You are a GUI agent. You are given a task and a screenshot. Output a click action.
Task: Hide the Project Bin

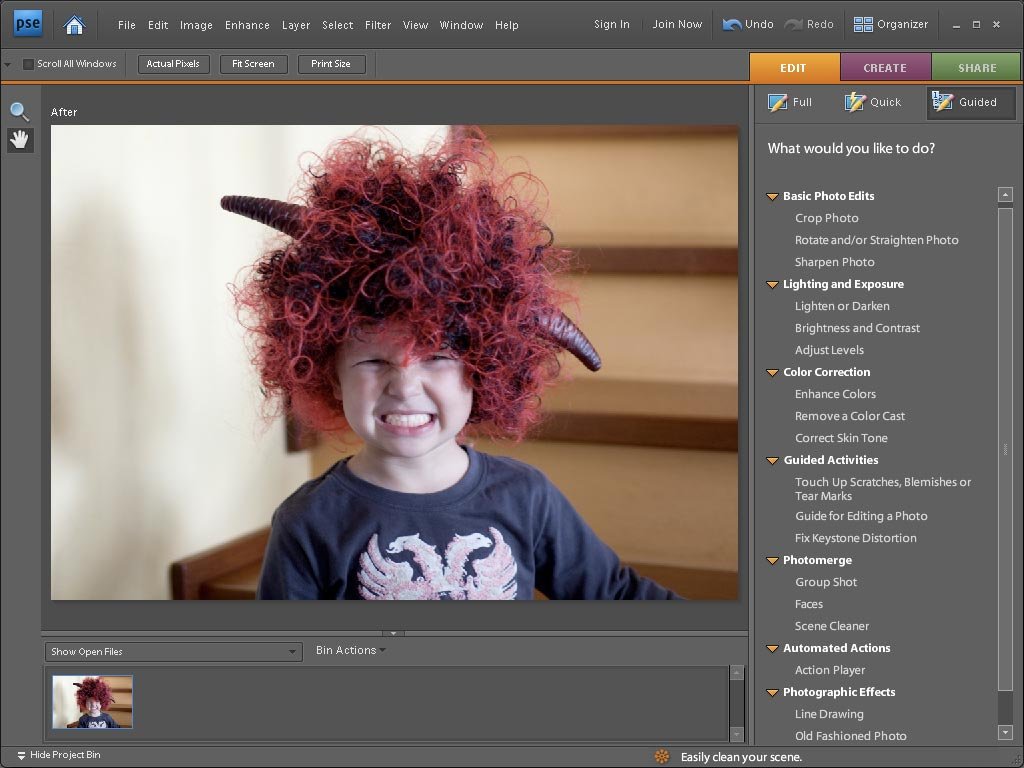coord(58,755)
